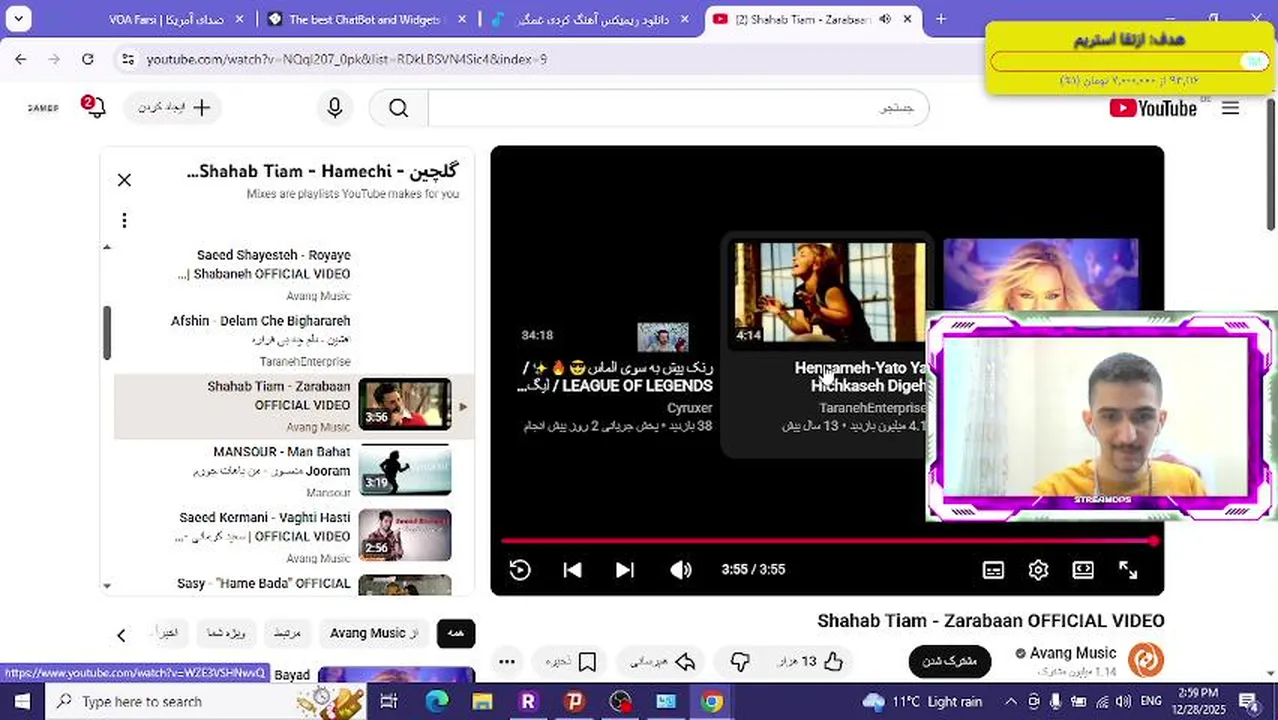
Task: Close the Mix playlist panel
Action: [x=124, y=180]
